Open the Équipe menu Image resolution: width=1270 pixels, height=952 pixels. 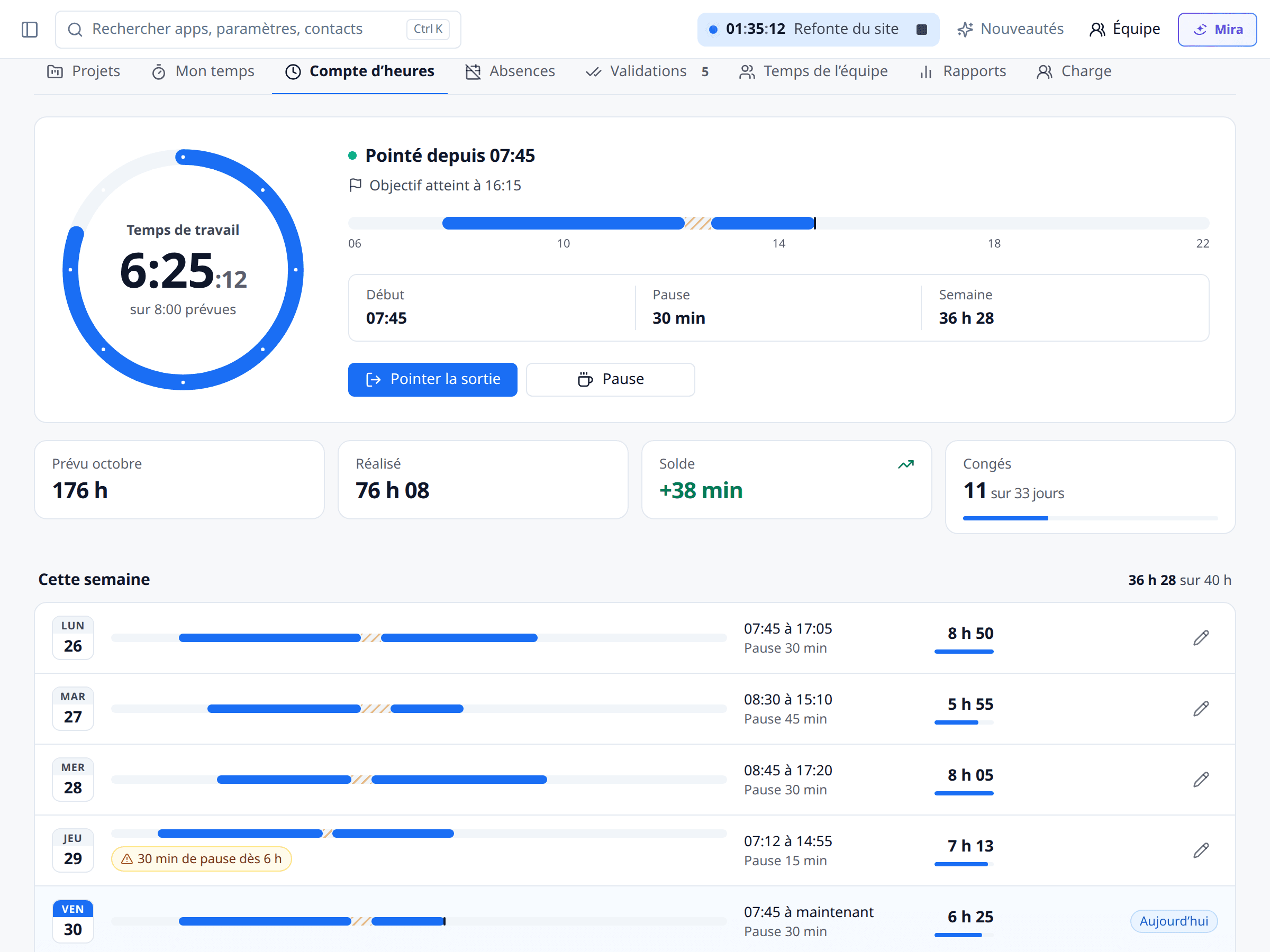tap(1124, 29)
